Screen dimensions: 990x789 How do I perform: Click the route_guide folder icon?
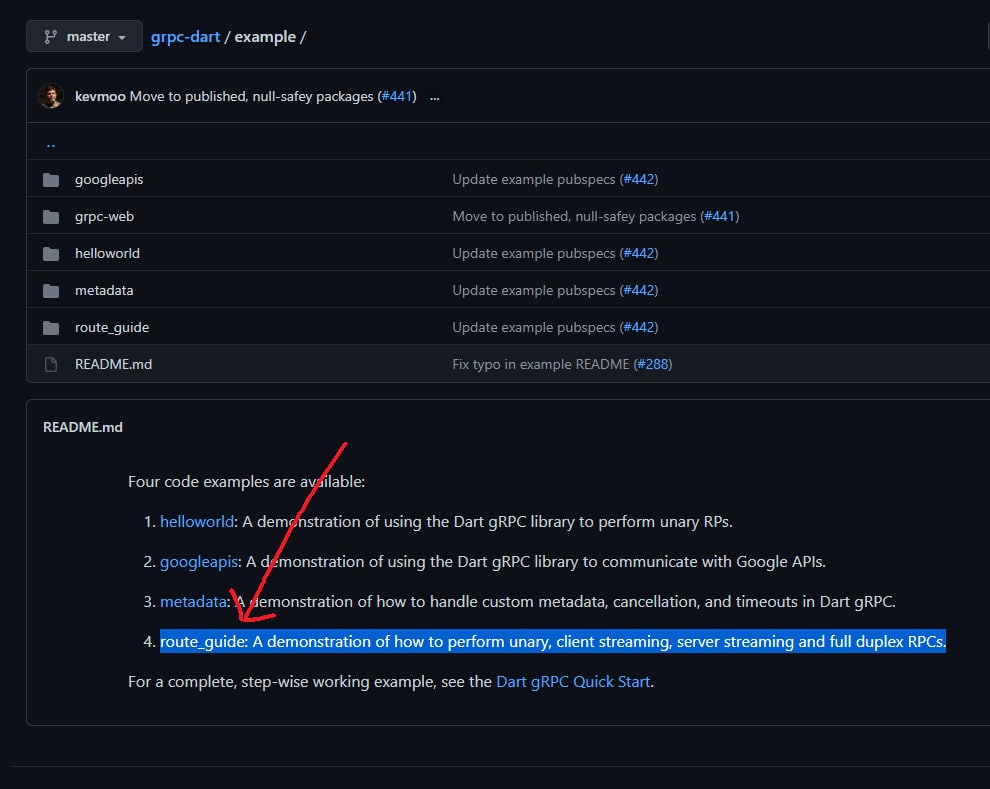pos(51,328)
